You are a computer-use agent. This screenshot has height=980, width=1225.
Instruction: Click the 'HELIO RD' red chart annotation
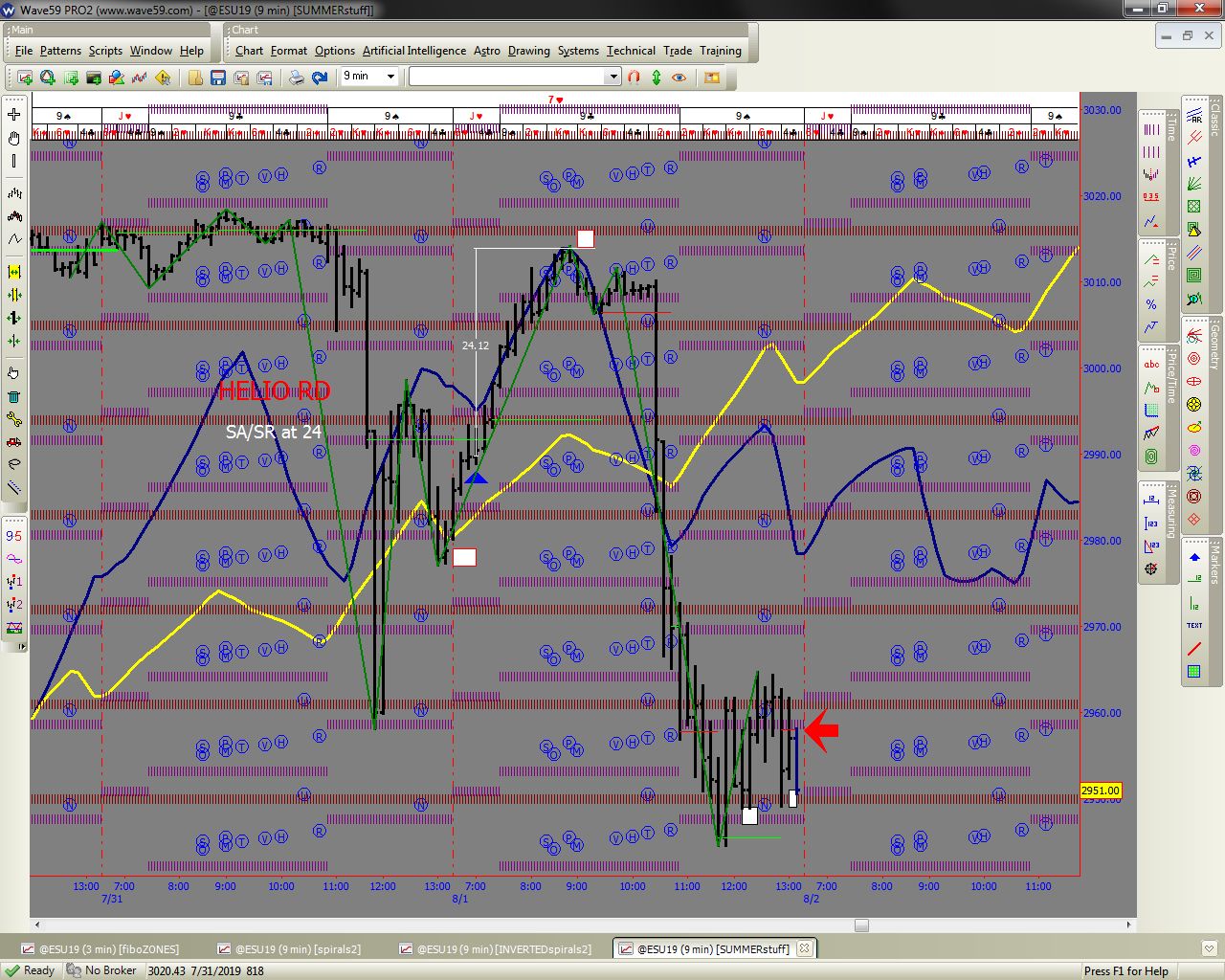click(274, 390)
